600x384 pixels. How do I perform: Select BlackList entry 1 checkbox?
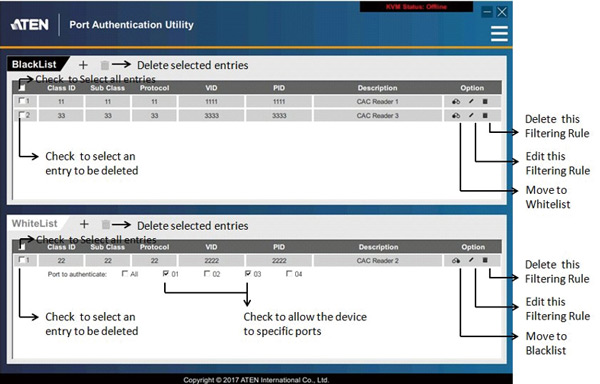[x=21, y=101]
